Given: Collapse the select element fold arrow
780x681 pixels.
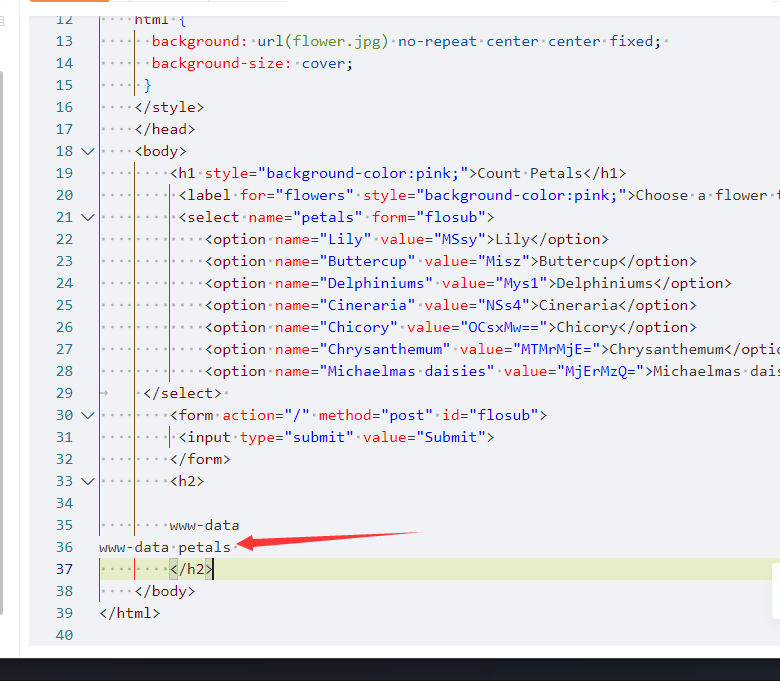Looking at the screenshot, I should pyautogui.click(x=87, y=217).
